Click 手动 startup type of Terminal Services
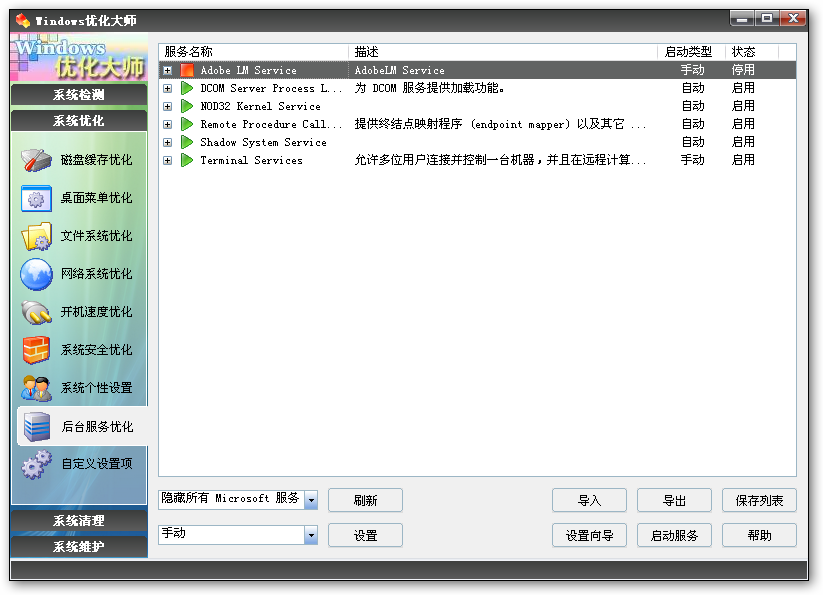Viewport: 823px width, 595px height. click(692, 160)
